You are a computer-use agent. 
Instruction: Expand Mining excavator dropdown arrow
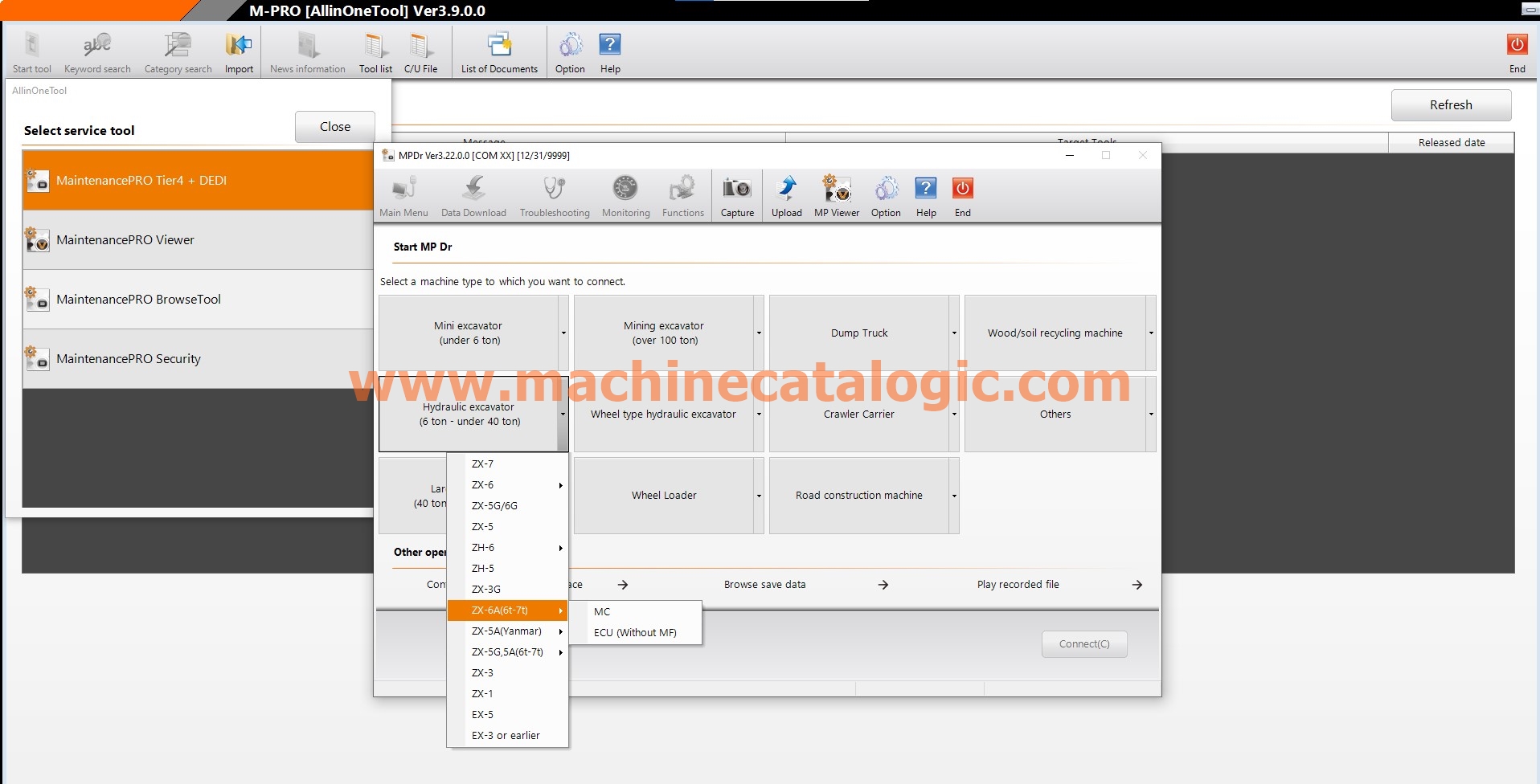point(759,333)
